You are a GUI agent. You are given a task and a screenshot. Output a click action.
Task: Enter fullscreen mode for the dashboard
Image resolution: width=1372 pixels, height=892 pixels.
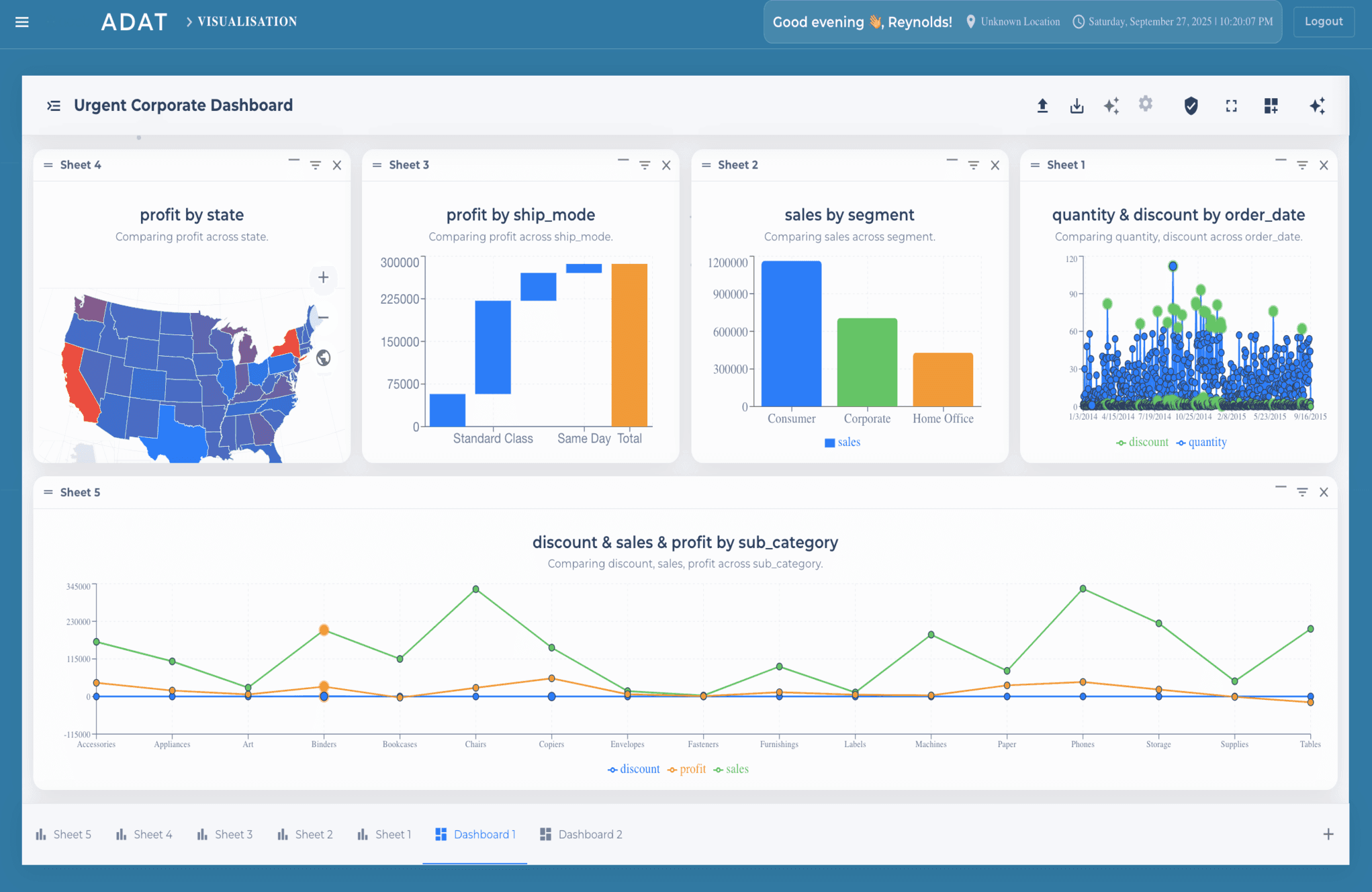click(1231, 105)
